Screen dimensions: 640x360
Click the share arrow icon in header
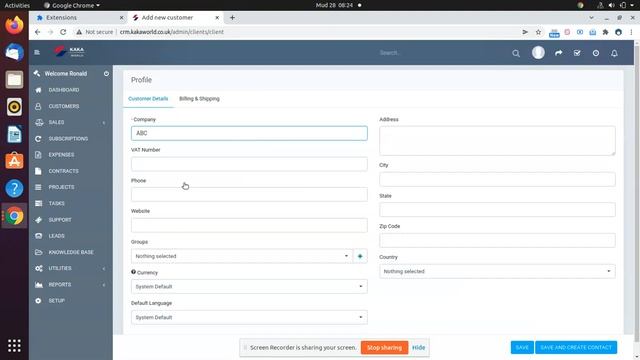[x=558, y=53]
